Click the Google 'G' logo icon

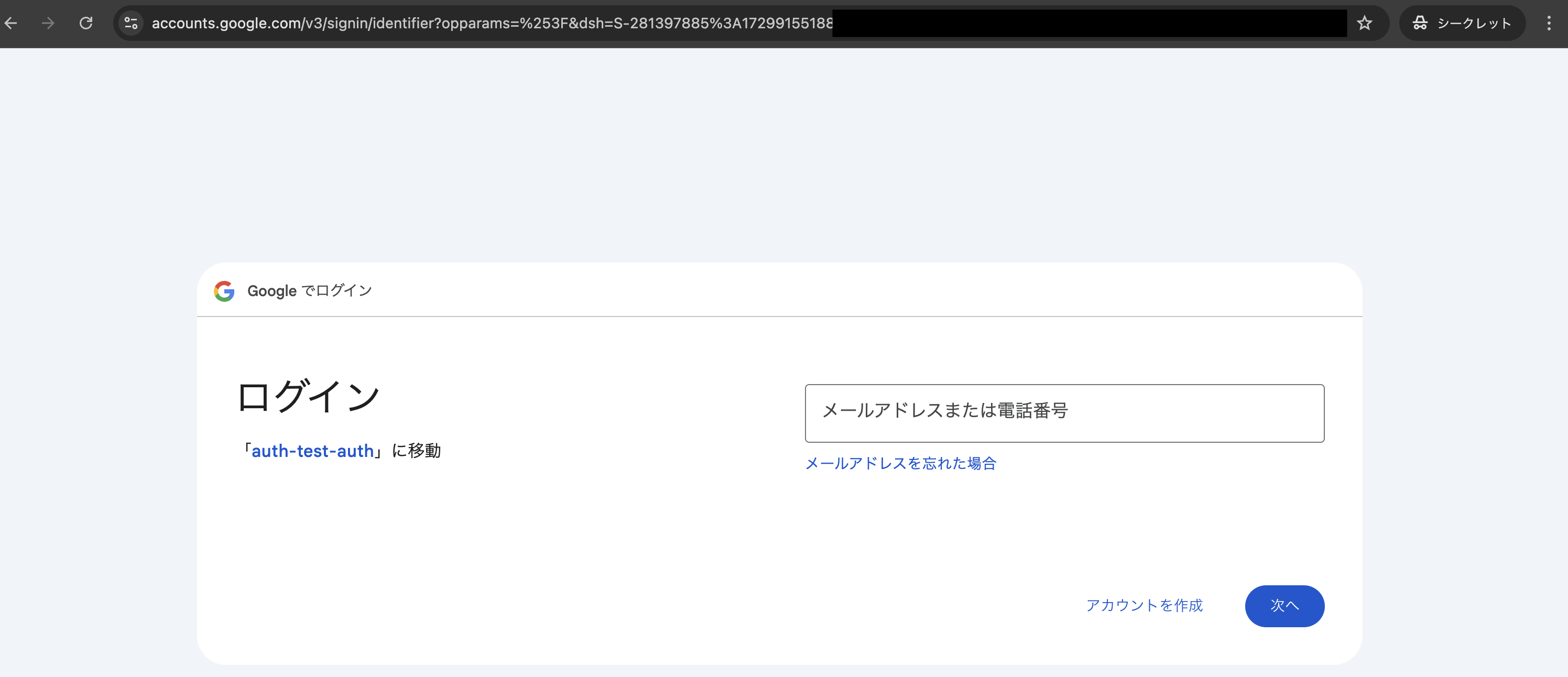coord(224,290)
